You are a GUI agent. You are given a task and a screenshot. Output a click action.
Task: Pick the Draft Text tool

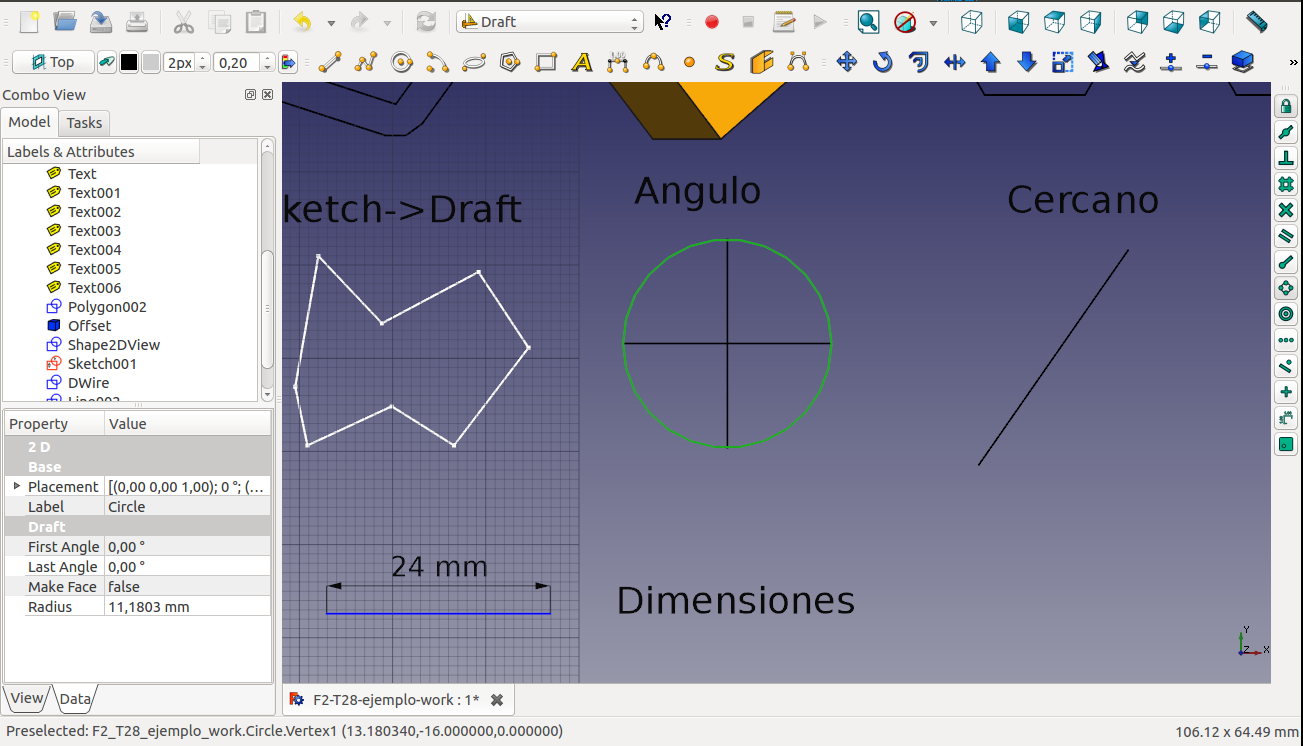pyautogui.click(x=582, y=63)
